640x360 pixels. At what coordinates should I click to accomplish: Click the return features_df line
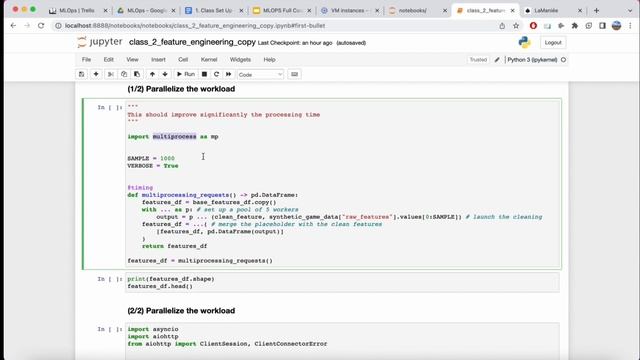(x=175, y=246)
